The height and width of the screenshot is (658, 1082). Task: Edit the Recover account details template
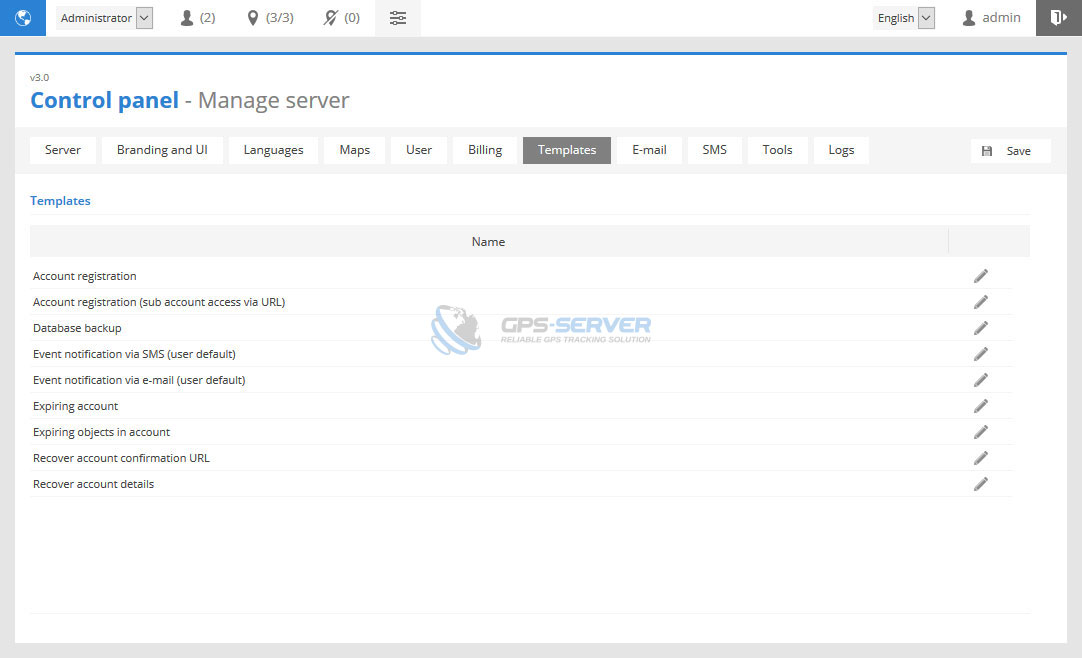click(x=980, y=484)
